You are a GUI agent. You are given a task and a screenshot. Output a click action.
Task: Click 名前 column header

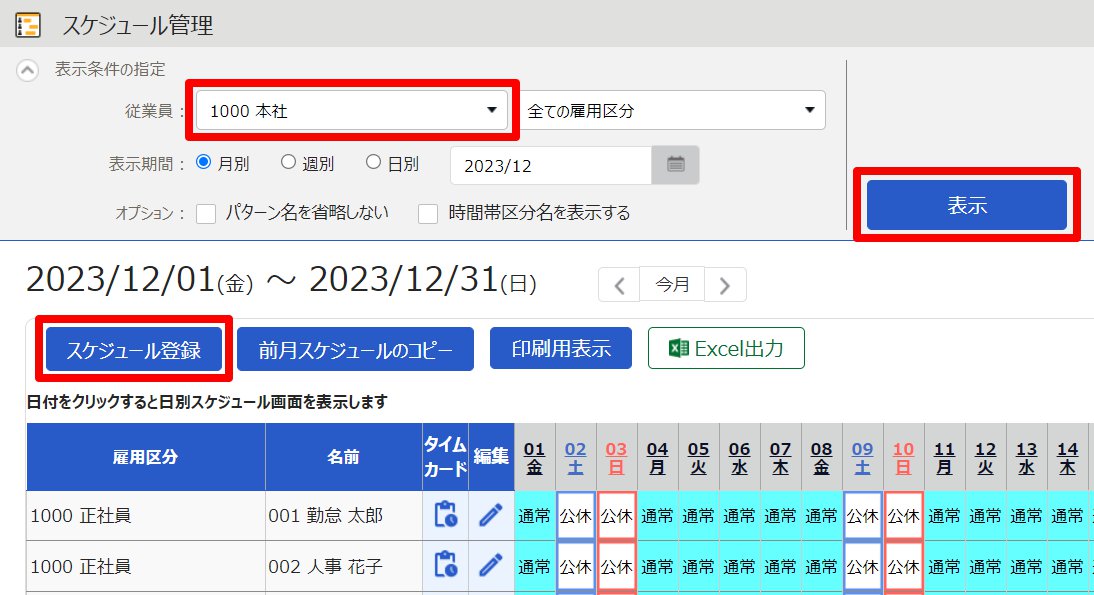[x=343, y=457]
